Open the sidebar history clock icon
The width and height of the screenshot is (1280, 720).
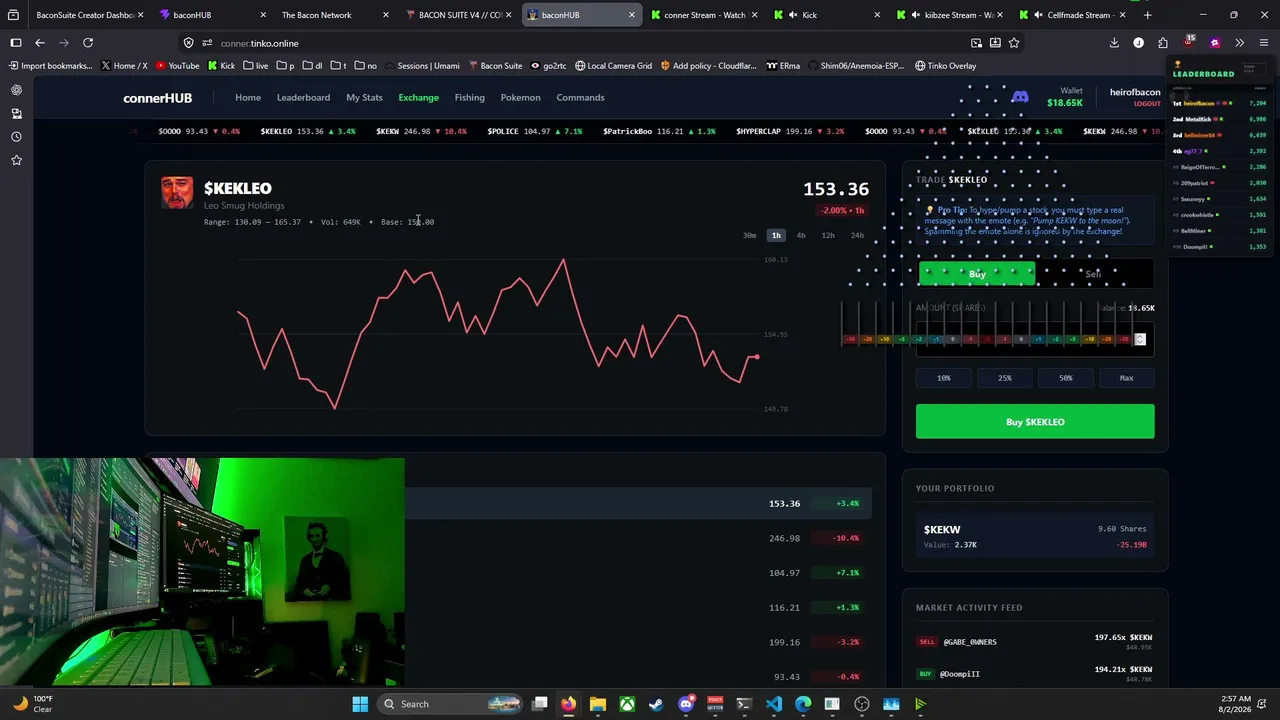click(16, 137)
